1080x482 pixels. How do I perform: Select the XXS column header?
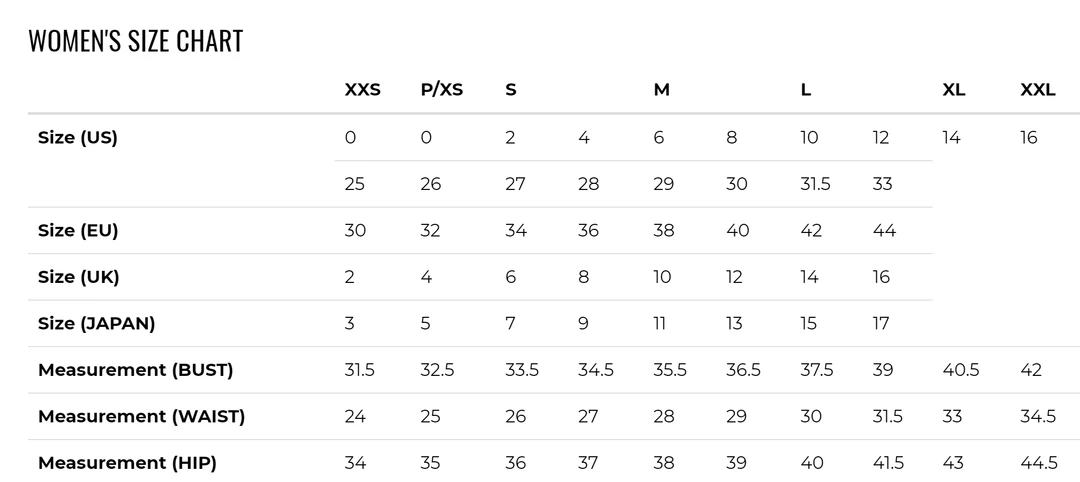362,90
